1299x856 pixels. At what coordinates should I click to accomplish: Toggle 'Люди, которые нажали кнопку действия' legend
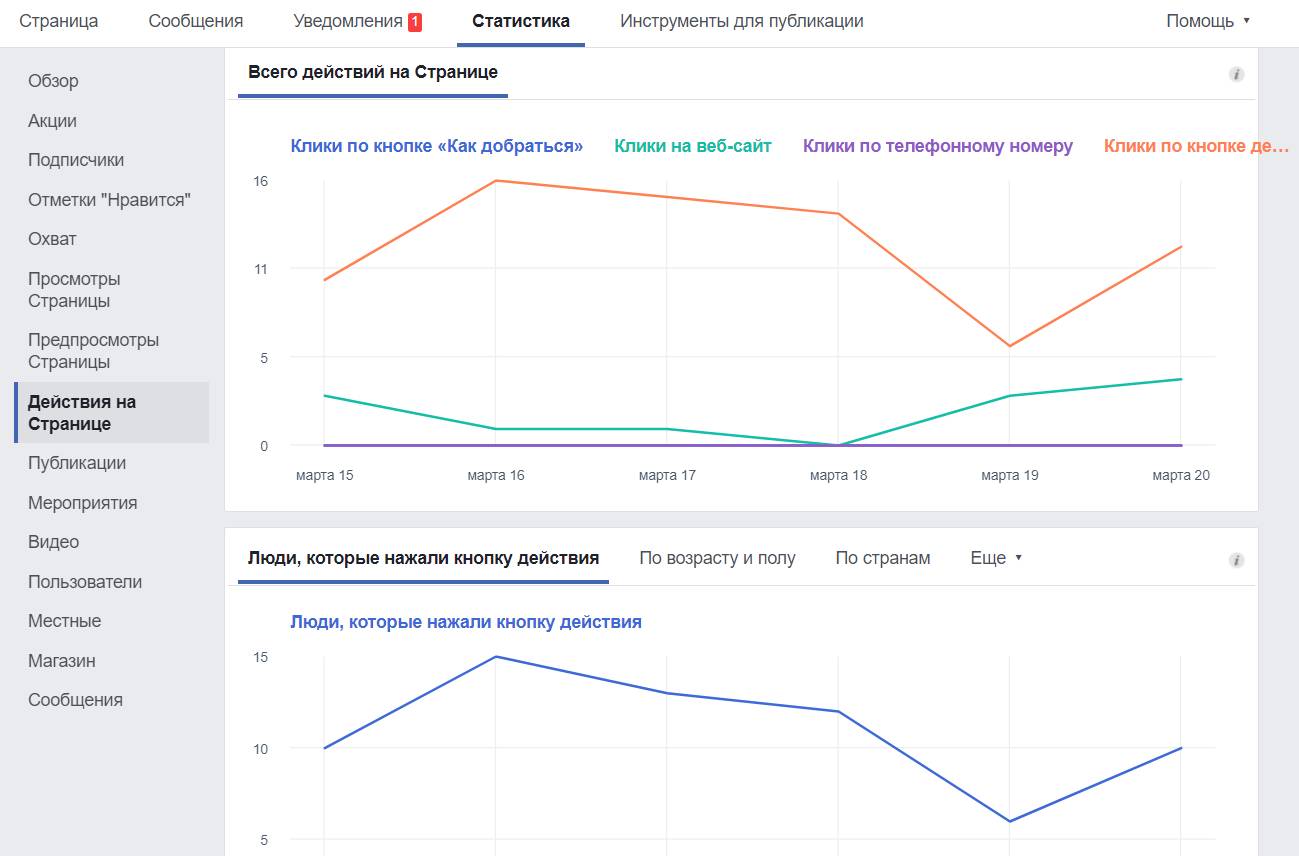465,622
